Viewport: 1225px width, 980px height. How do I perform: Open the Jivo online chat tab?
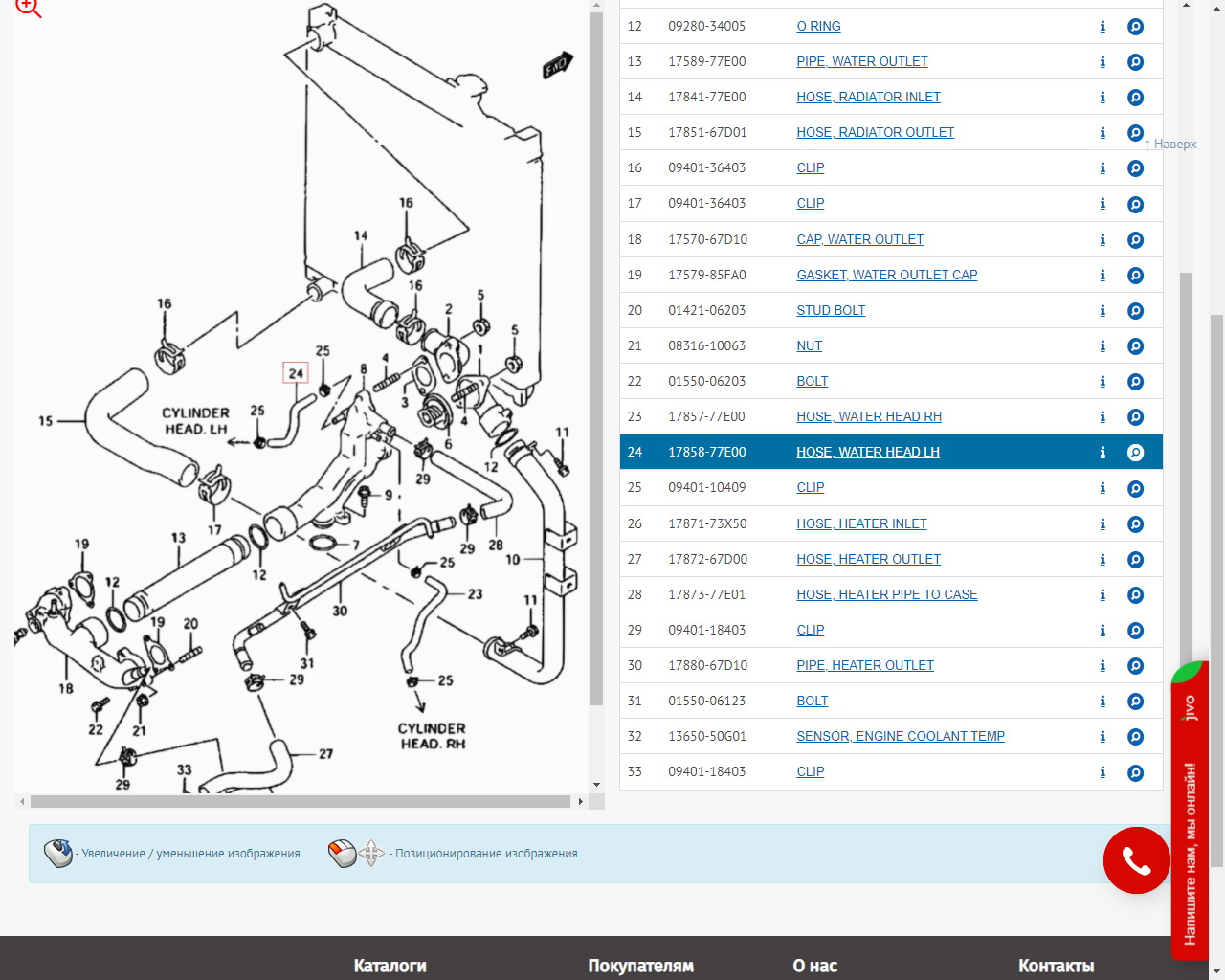point(1190,813)
